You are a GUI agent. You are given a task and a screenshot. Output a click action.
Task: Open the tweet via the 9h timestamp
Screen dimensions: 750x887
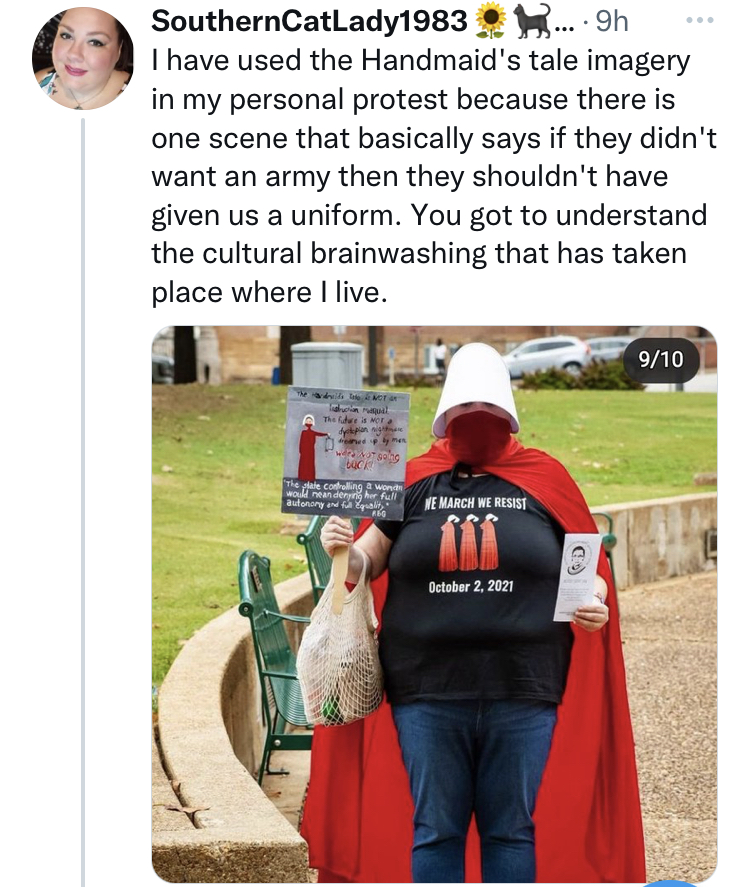(x=612, y=21)
